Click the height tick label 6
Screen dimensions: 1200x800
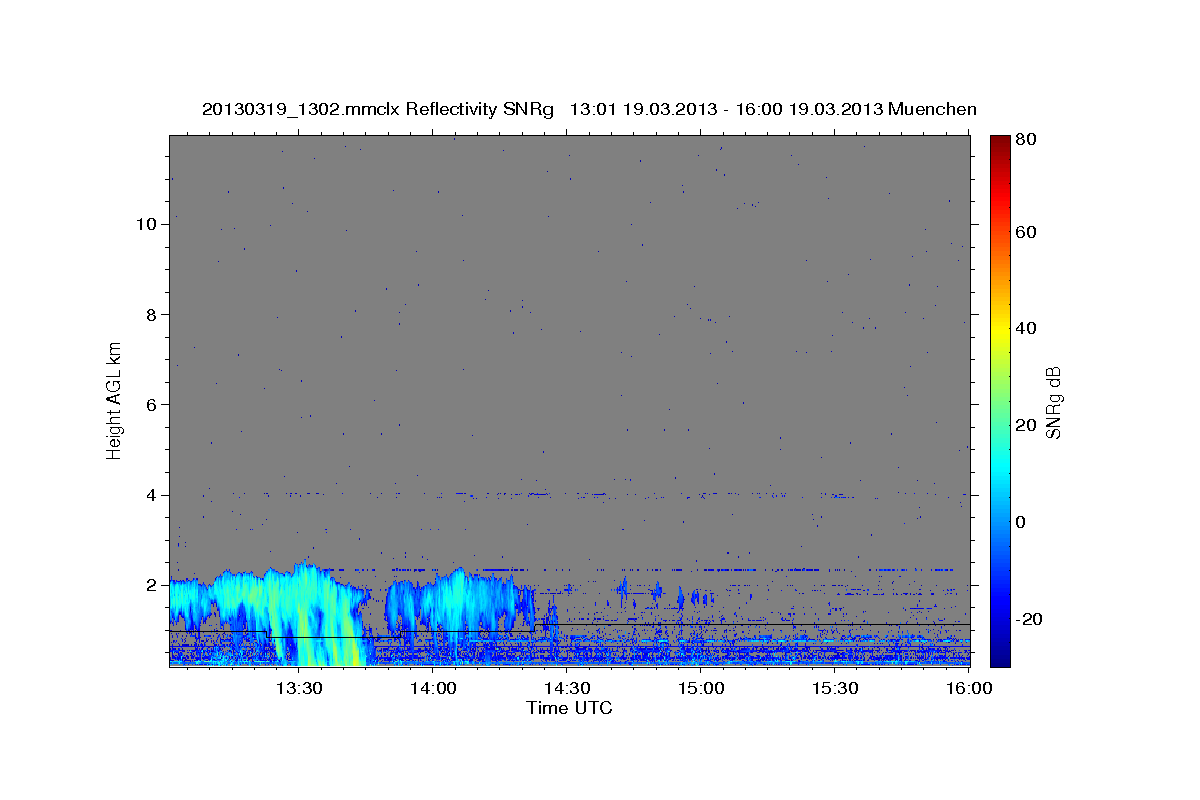151,404
